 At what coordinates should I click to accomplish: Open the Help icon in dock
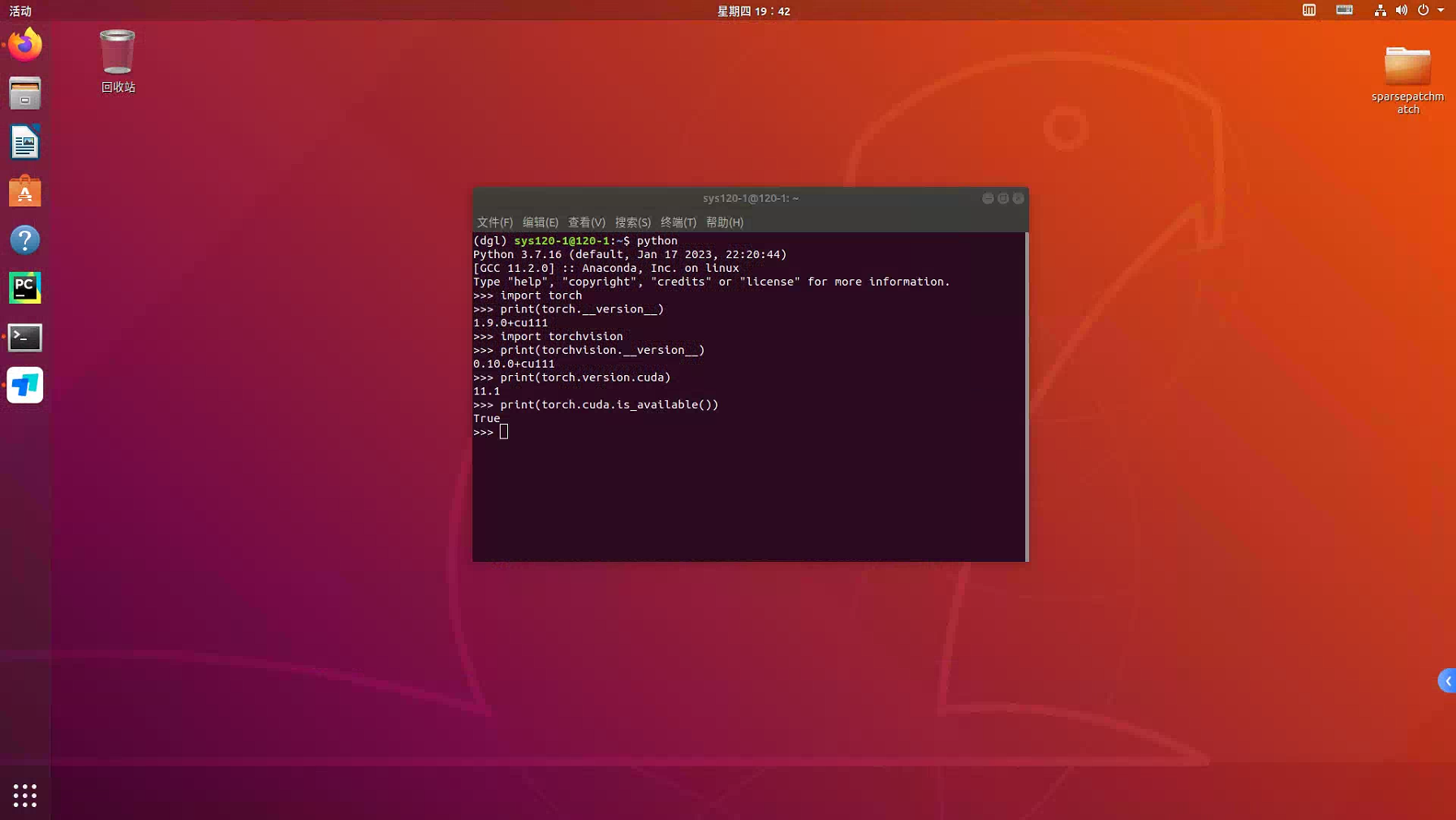pos(25,240)
